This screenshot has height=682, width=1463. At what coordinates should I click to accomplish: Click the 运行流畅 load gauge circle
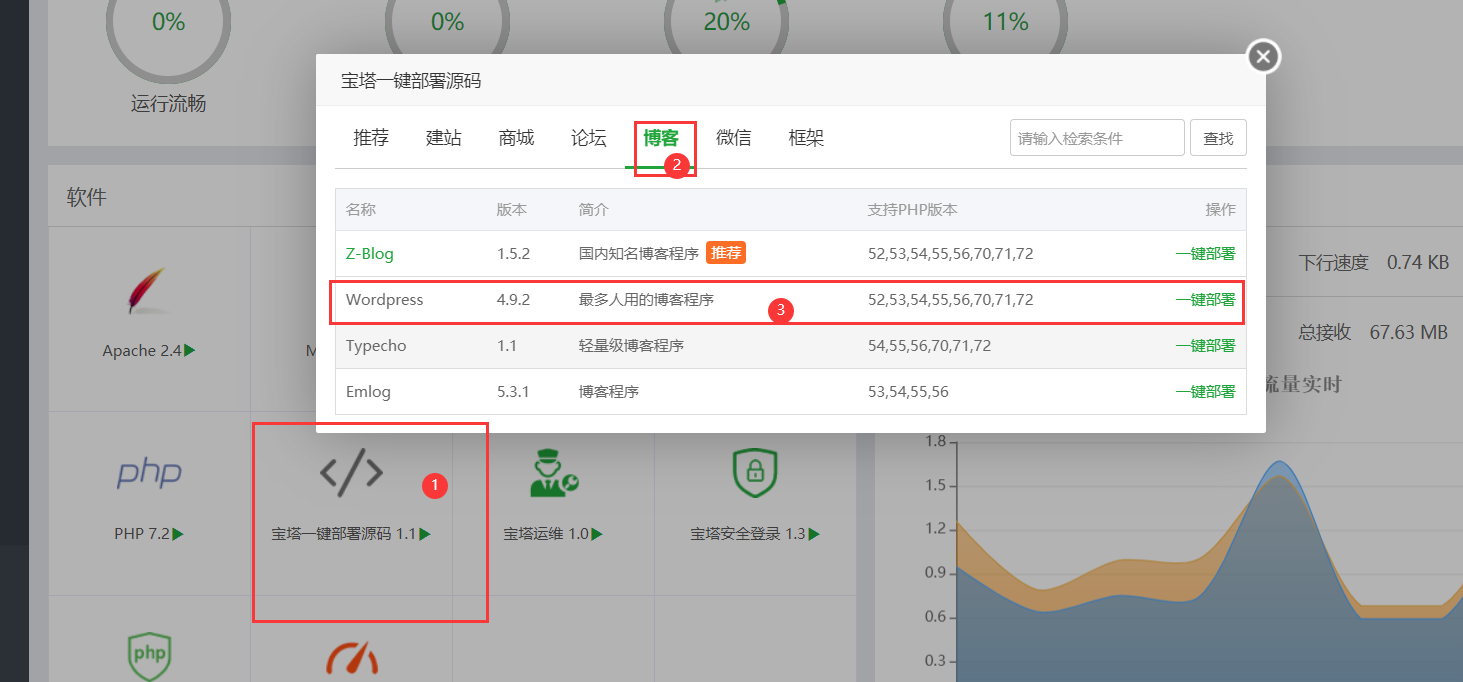point(168,22)
